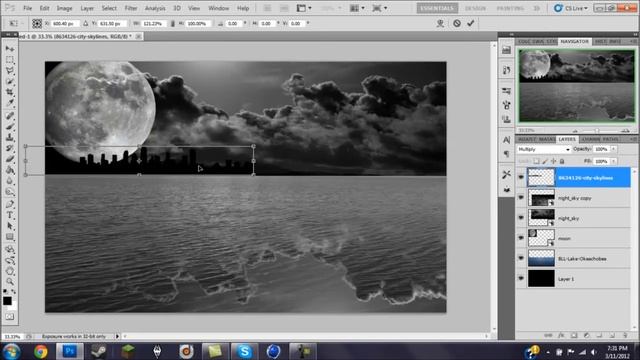The image size is (640, 360).
Task: Hide the city-skylines layer
Action: click(521, 177)
